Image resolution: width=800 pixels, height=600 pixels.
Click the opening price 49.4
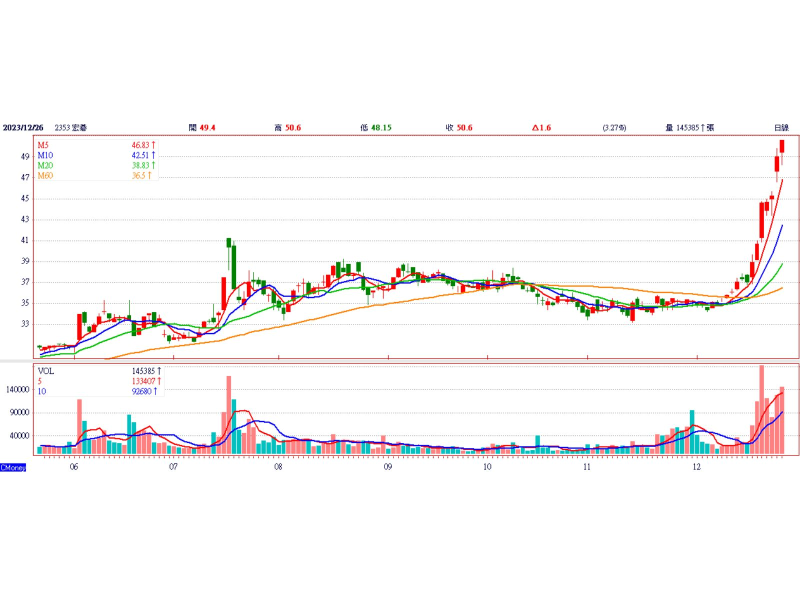208,128
